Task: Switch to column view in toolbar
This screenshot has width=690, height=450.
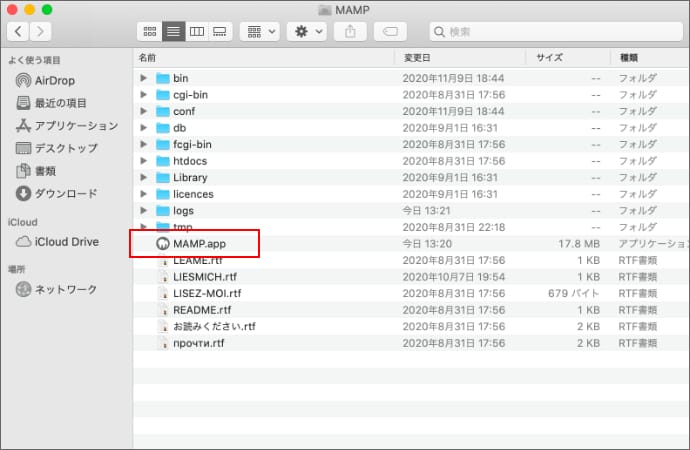Action: tap(196, 32)
